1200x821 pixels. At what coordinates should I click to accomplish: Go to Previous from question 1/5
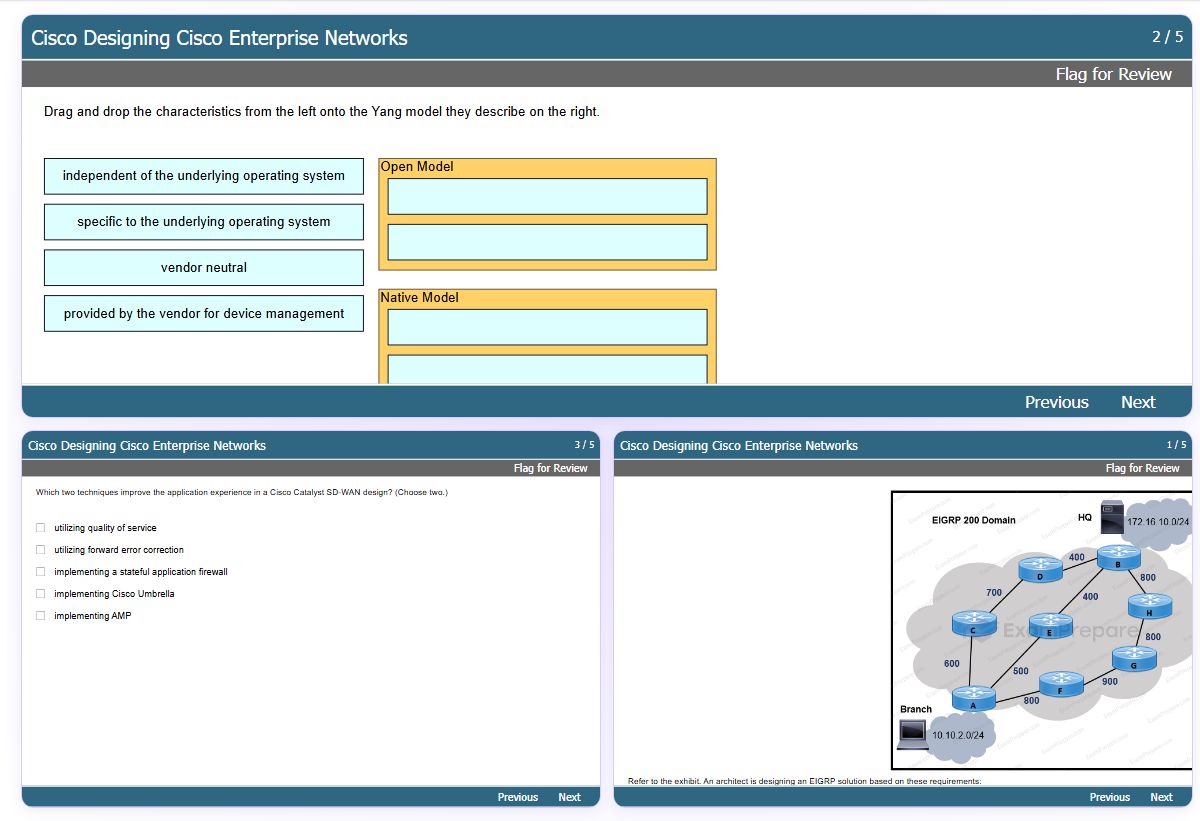coord(1110,797)
